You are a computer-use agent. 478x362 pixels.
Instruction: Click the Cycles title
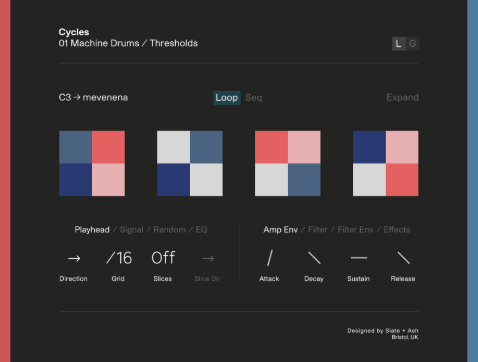pyautogui.click(x=74, y=32)
